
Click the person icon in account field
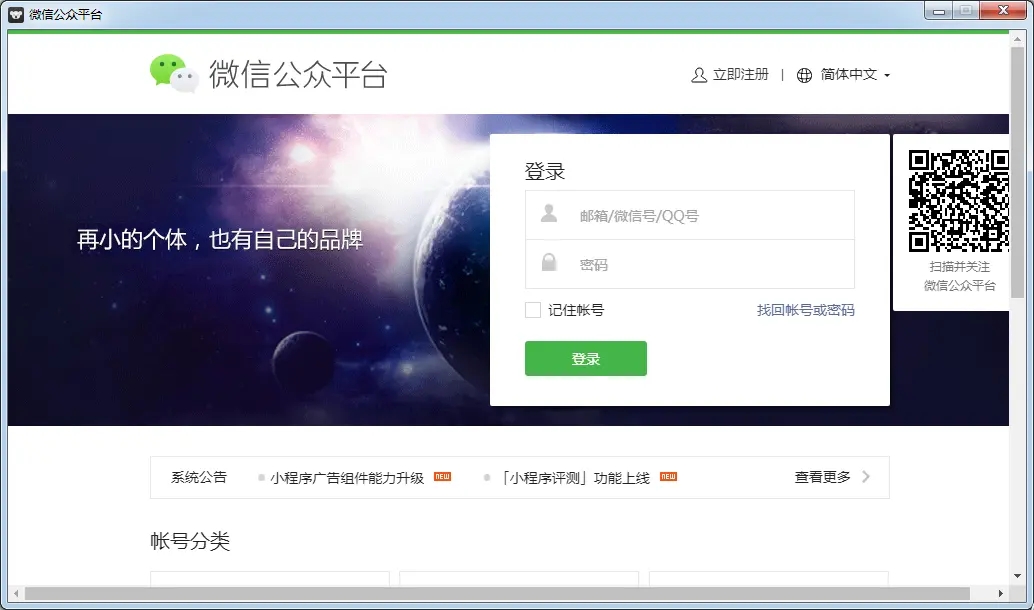coord(549,214)
